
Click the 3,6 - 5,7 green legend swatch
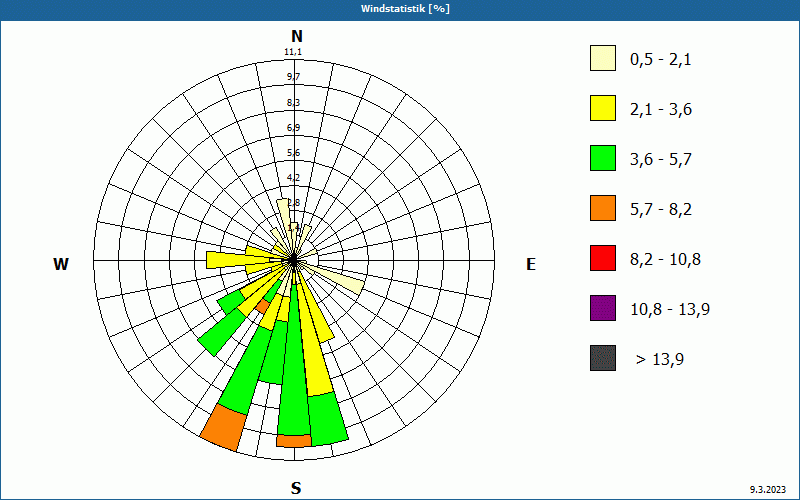pos(603,158)
